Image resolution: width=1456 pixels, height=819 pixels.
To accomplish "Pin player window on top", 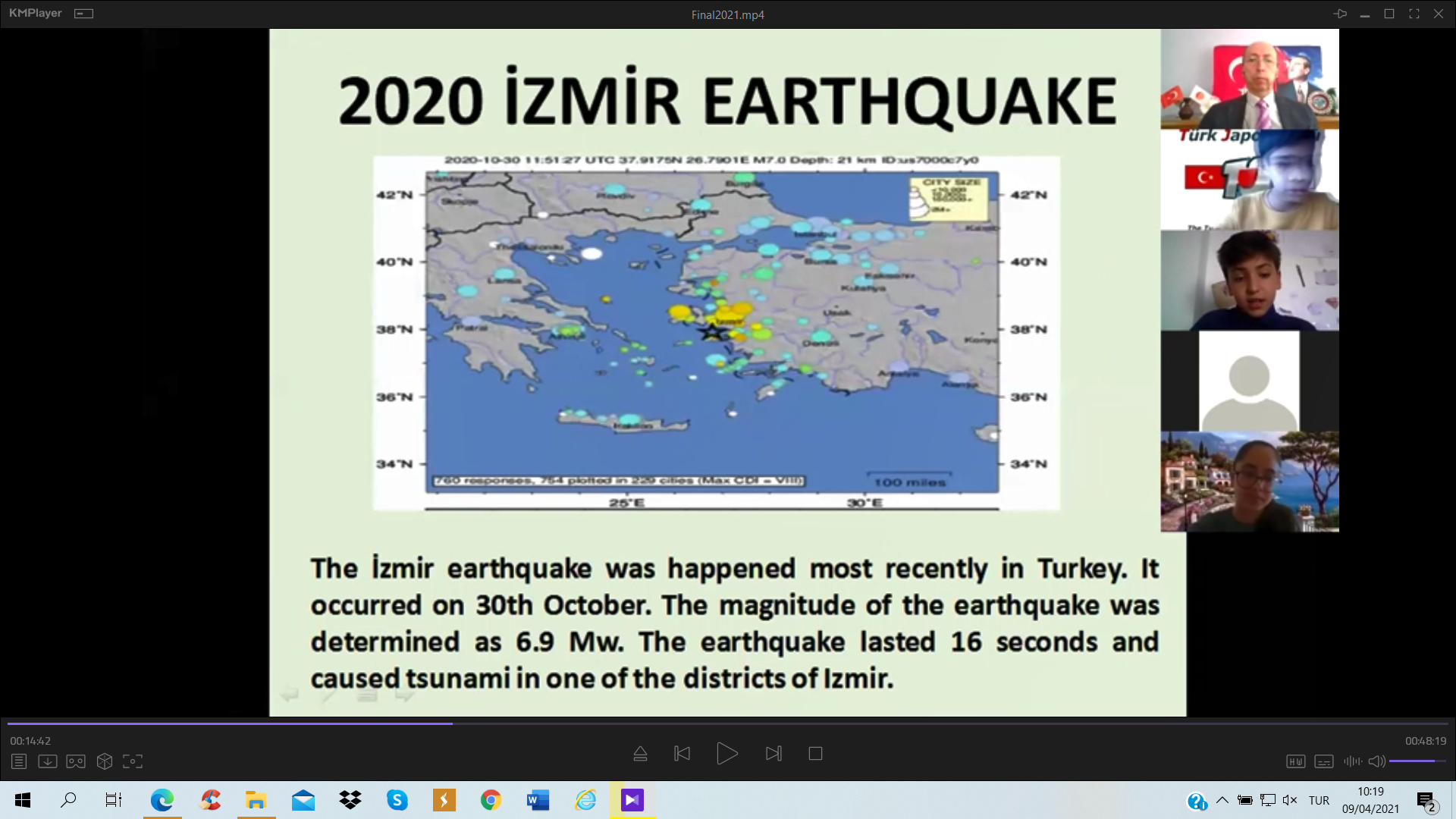I will (1340, 14).
